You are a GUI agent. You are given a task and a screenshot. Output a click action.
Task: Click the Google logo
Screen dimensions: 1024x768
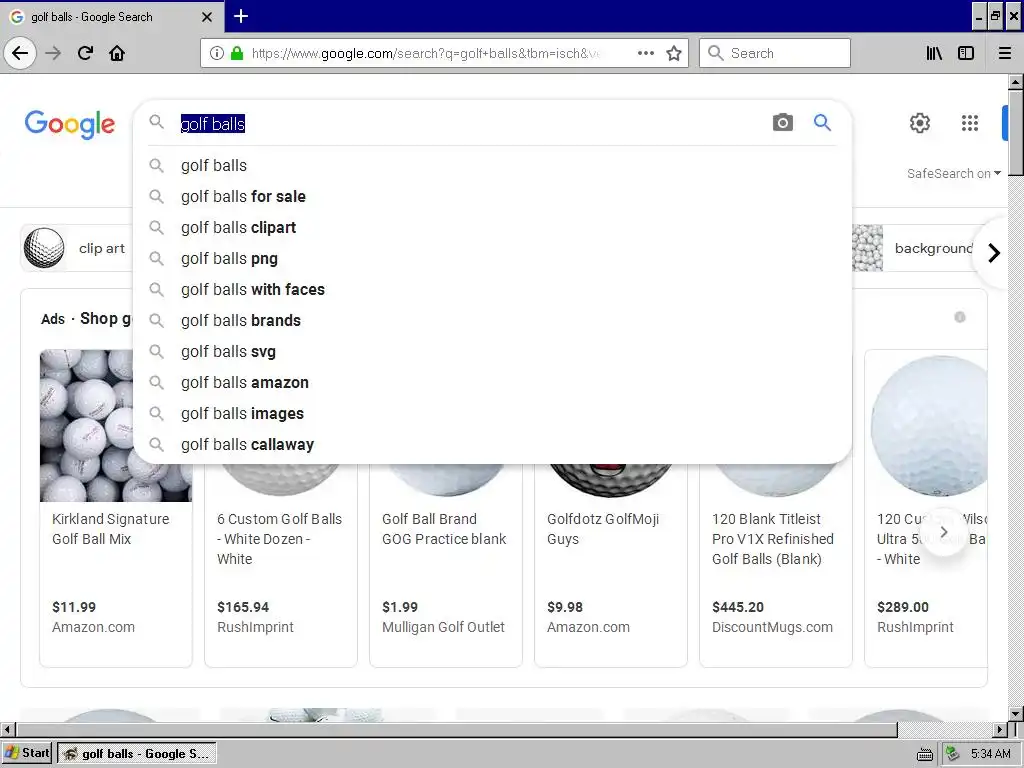70,124
